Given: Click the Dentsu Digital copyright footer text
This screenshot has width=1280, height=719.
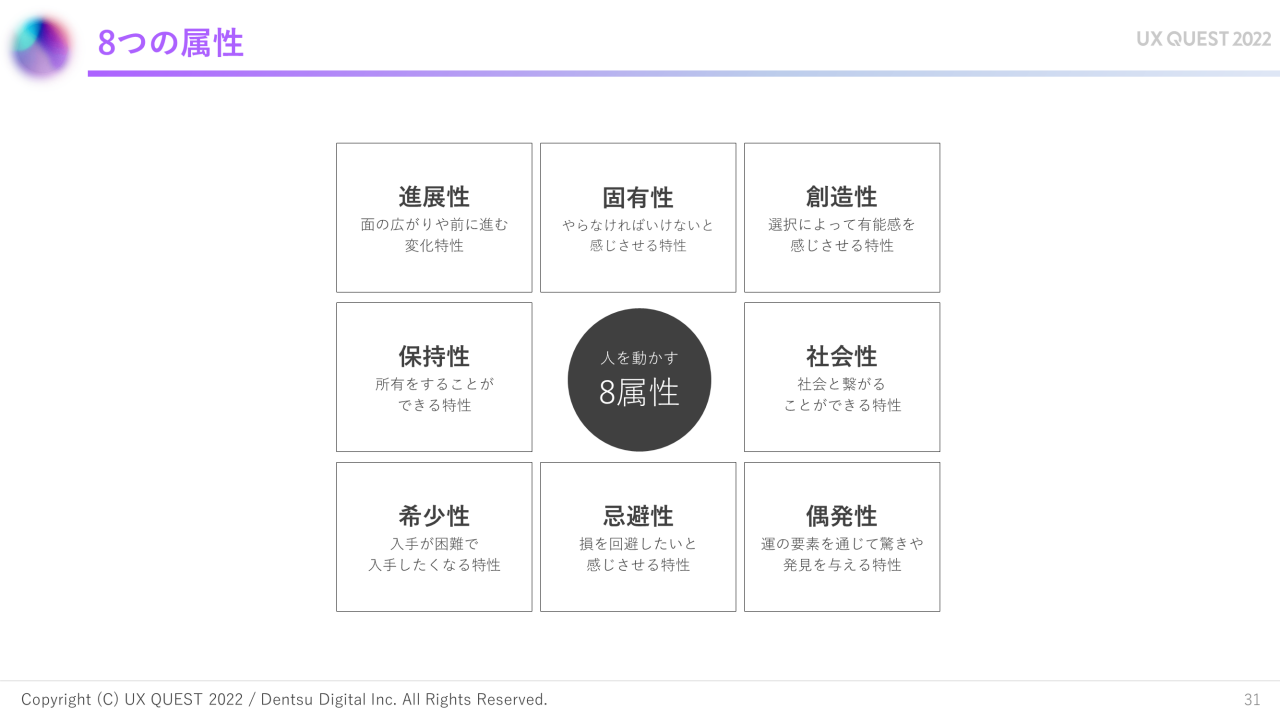Looking at the screenshot, I should pyautogui.click(x=284, y=699).
